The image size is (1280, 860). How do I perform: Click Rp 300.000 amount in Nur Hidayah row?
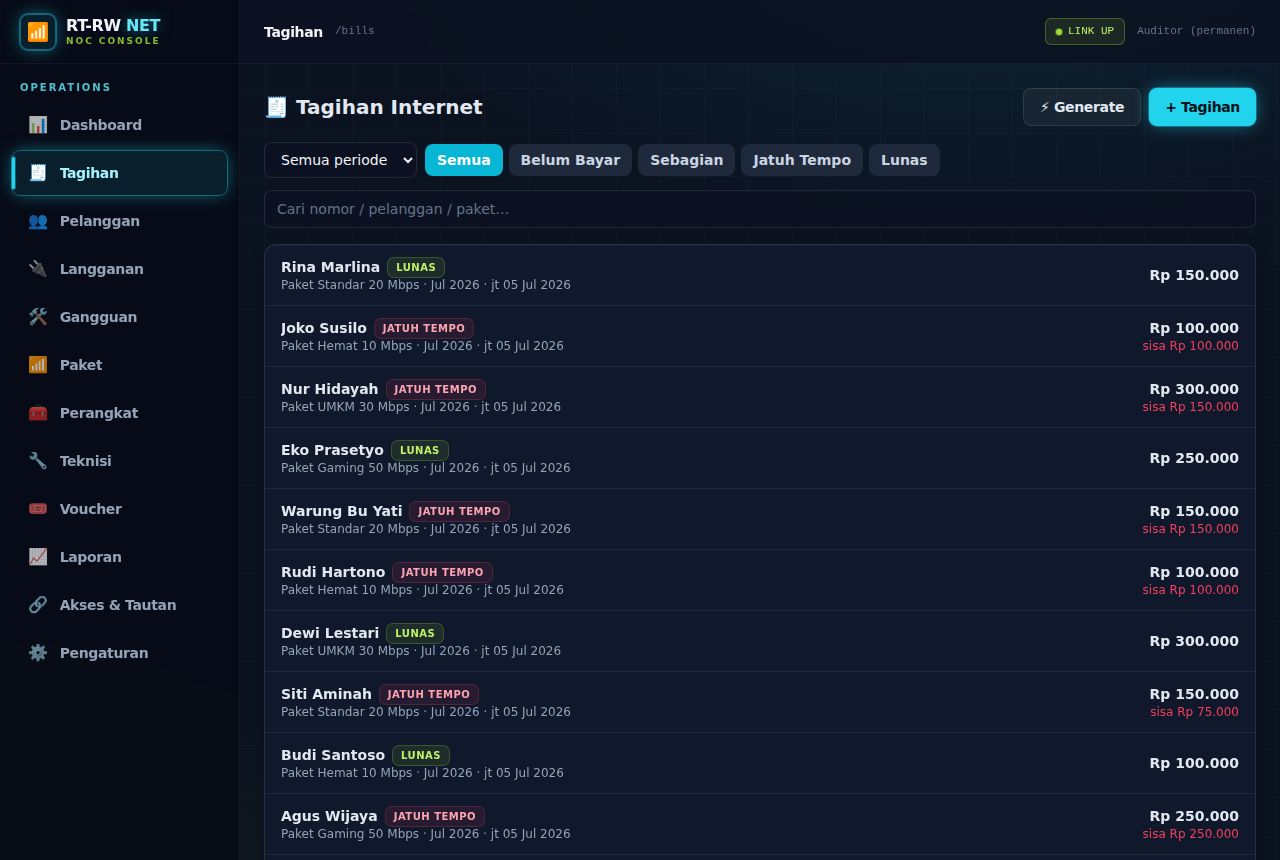(x=1194, y=389)
